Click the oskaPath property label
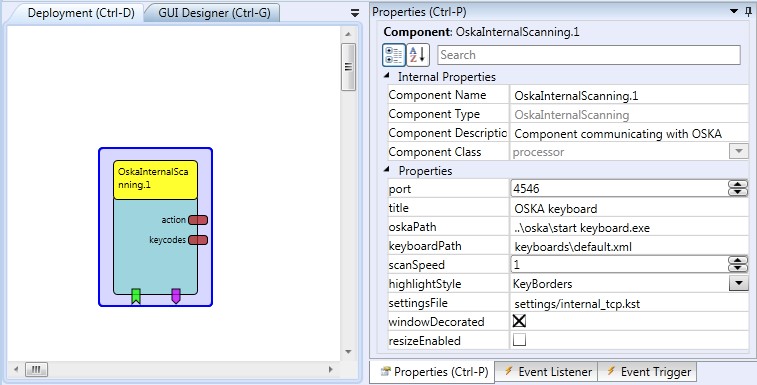 pyautogui.click(x=412, y=227)
